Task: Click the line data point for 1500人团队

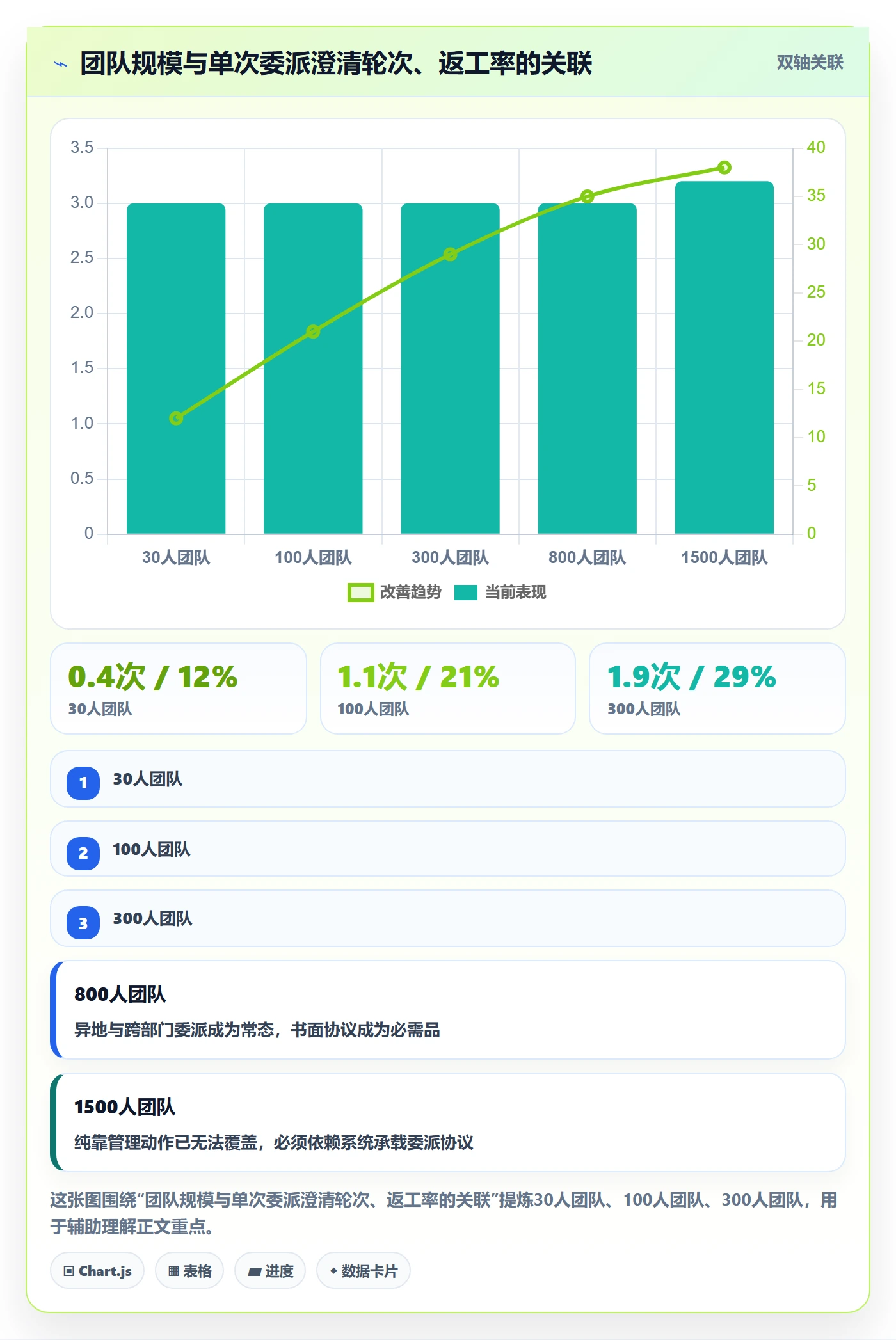Action: 724,168
